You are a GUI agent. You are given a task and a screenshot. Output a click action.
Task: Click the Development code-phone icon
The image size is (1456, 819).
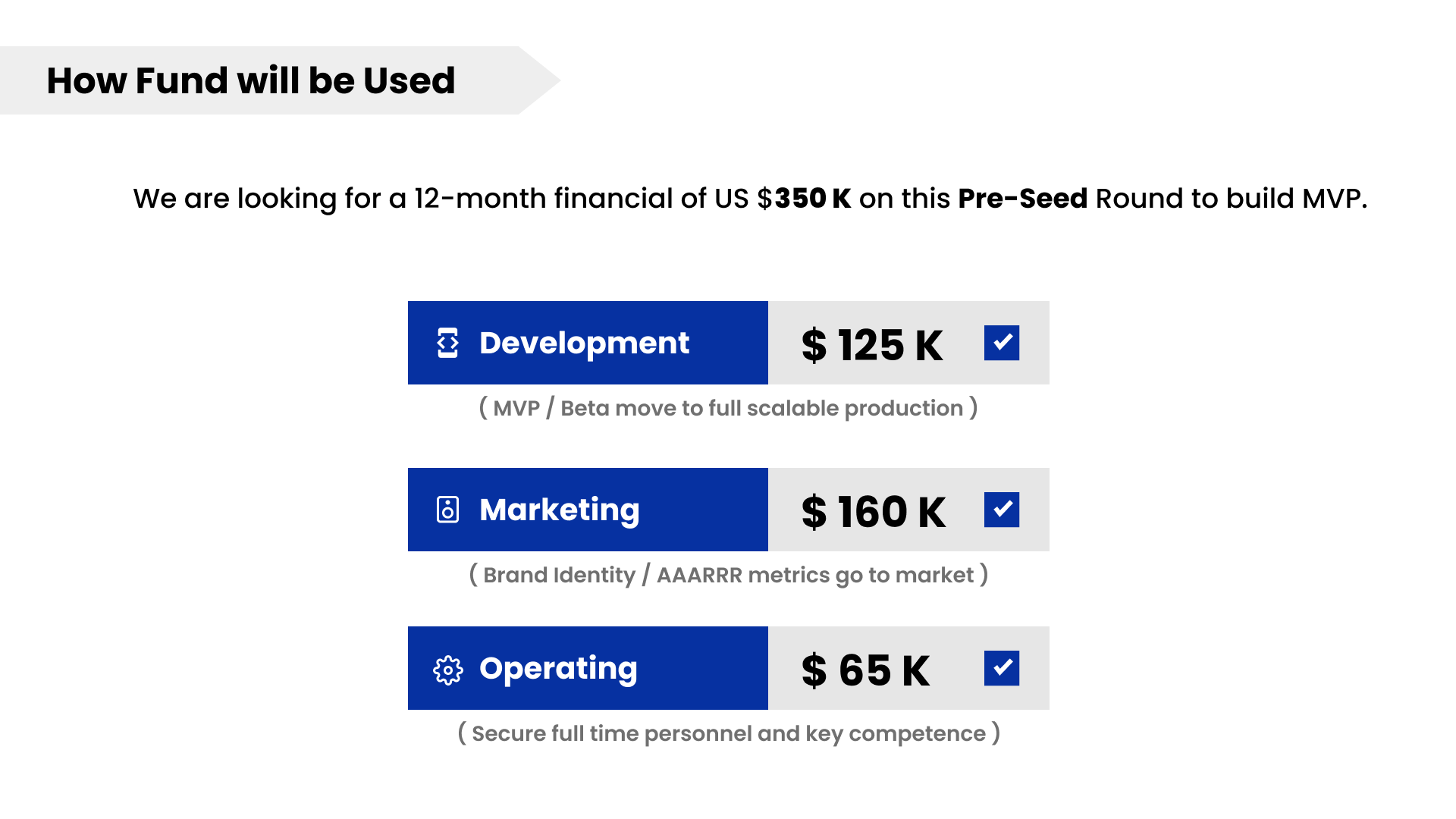(x=447, y=343)
